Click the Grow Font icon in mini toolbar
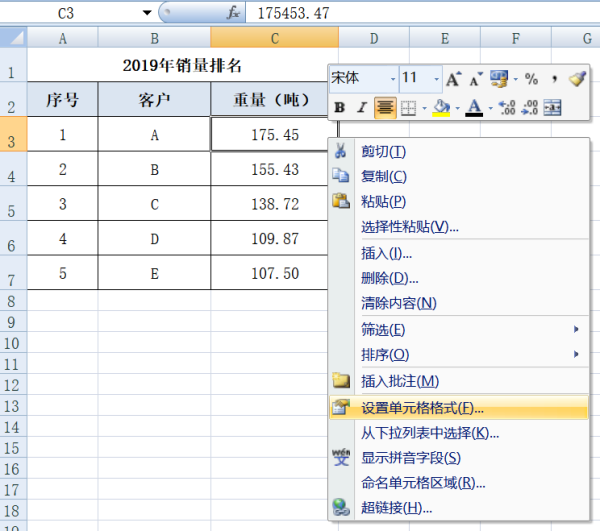Viewport: 600px width, 531px height. pos(454,79)
